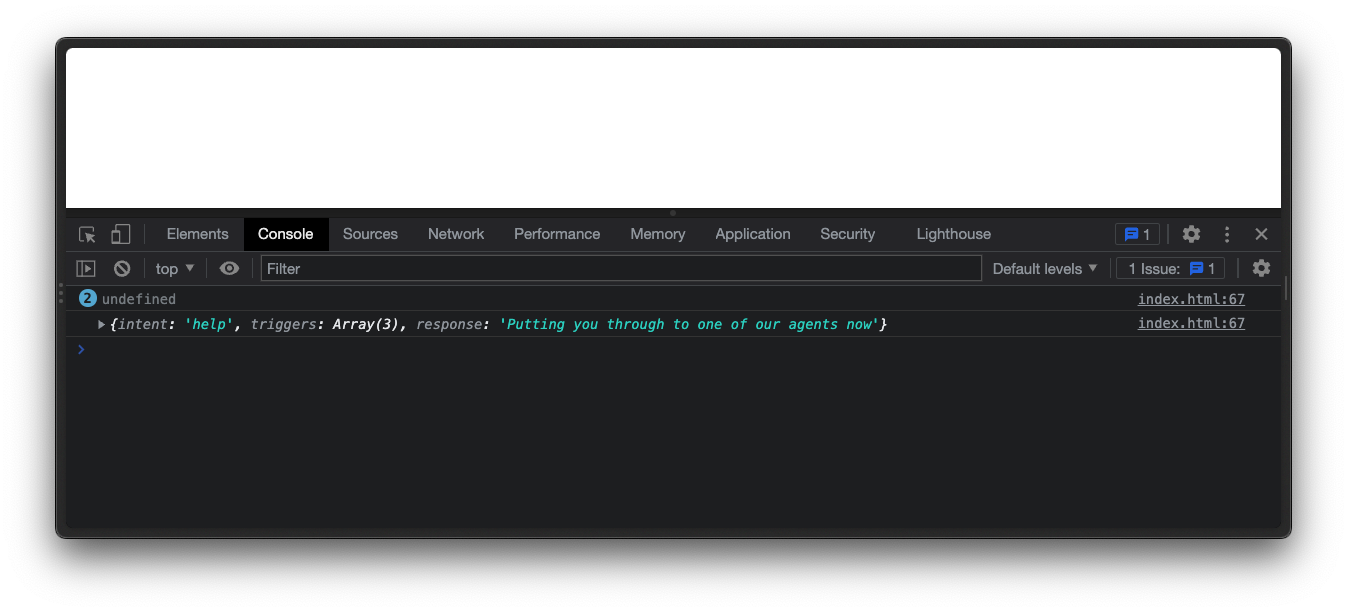The height and width of the screenshot is (612, 1347).
Task: Select the Console tab
Action: 286,234
